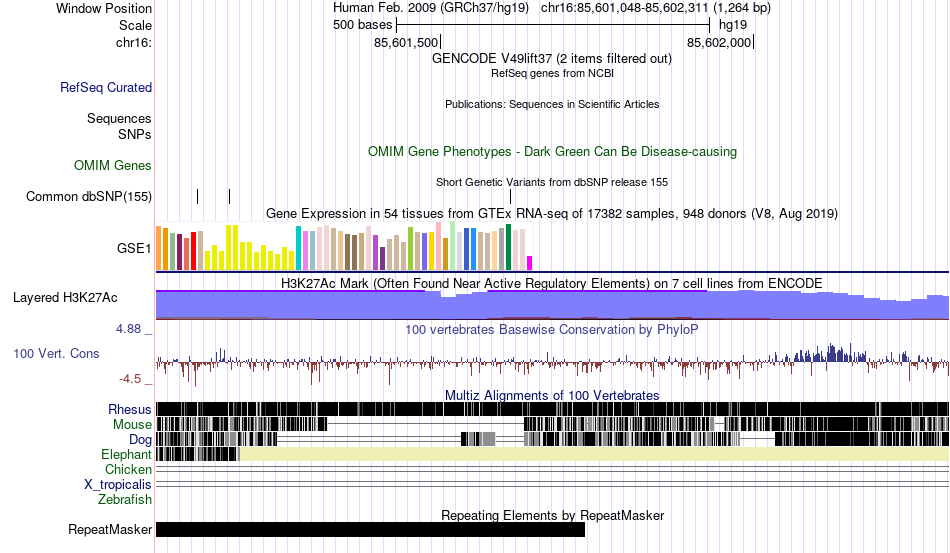Select the Chicken alignment row label
This screenshot has width=950, height=553.
point(128,469)
